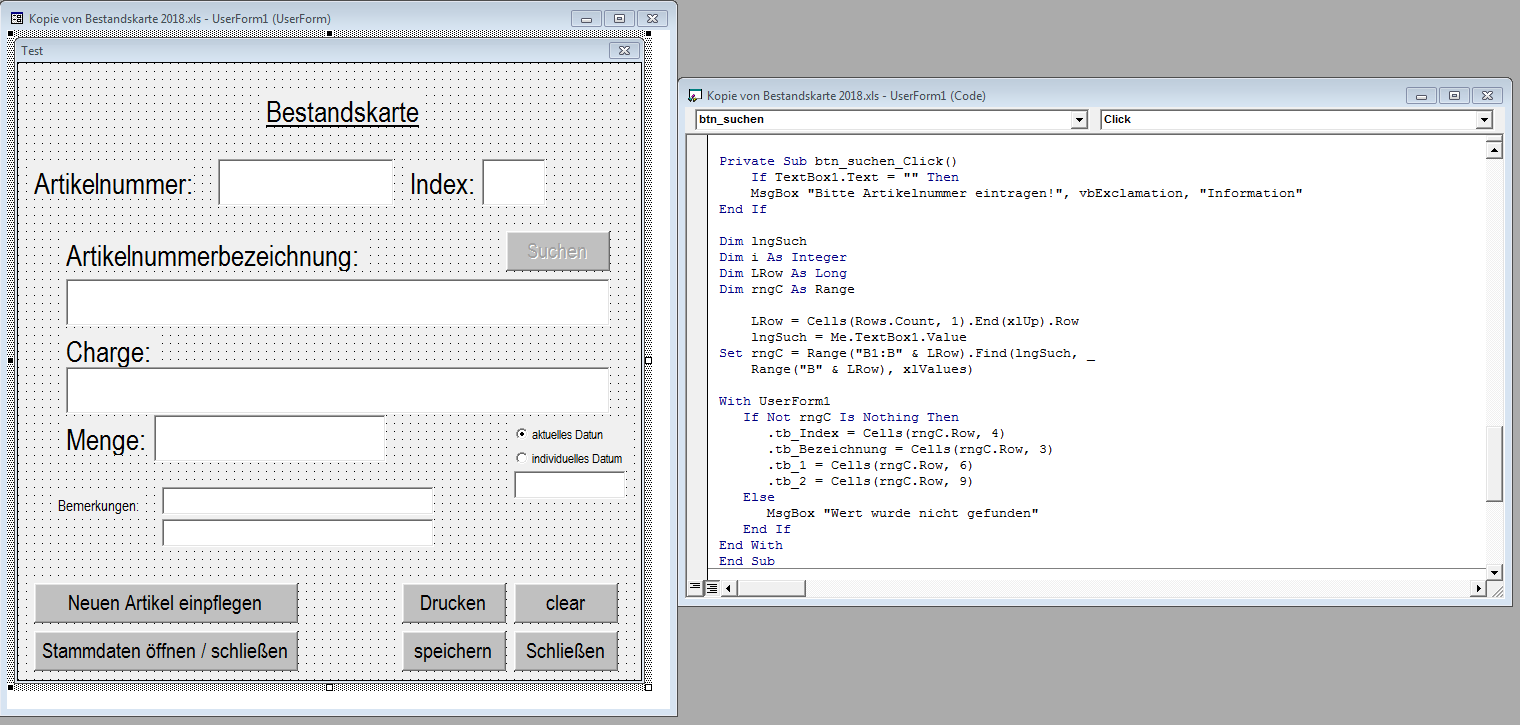
Task: Open the Click procedure dropdown
Action: click(1484, 120)
